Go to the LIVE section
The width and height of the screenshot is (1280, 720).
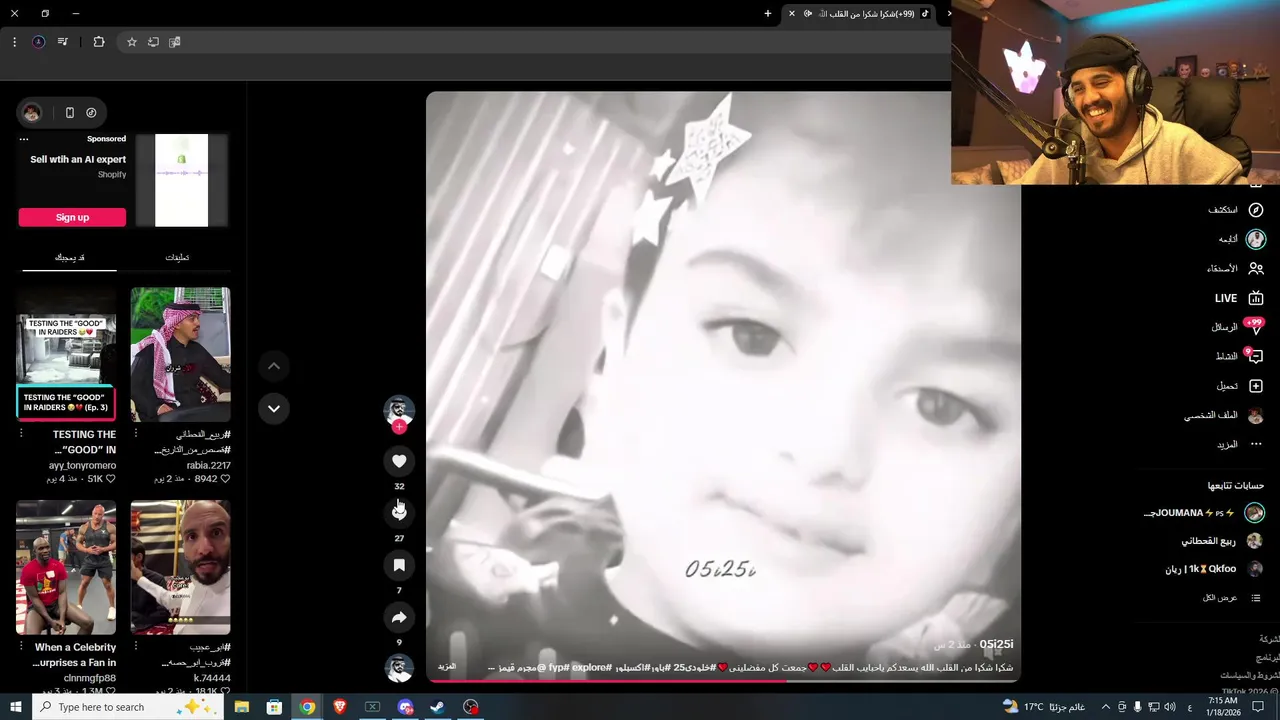1240,298
